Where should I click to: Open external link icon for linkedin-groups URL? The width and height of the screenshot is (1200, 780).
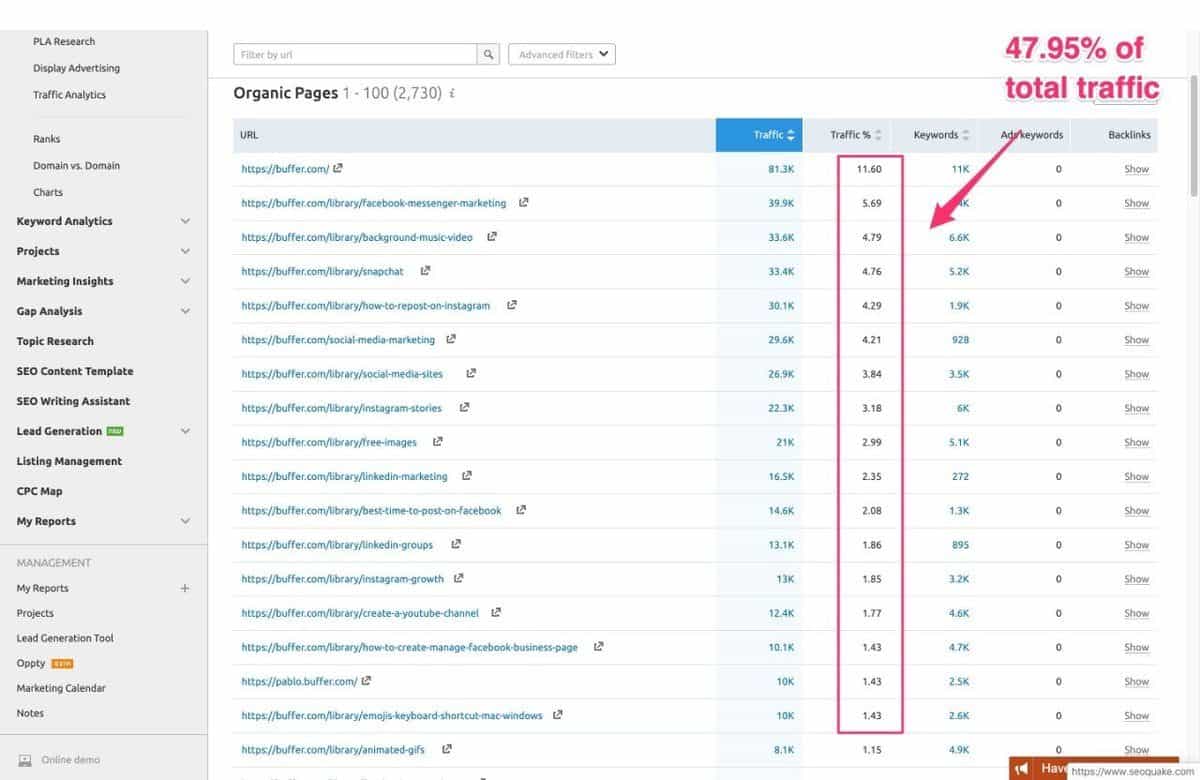point(456,544)
